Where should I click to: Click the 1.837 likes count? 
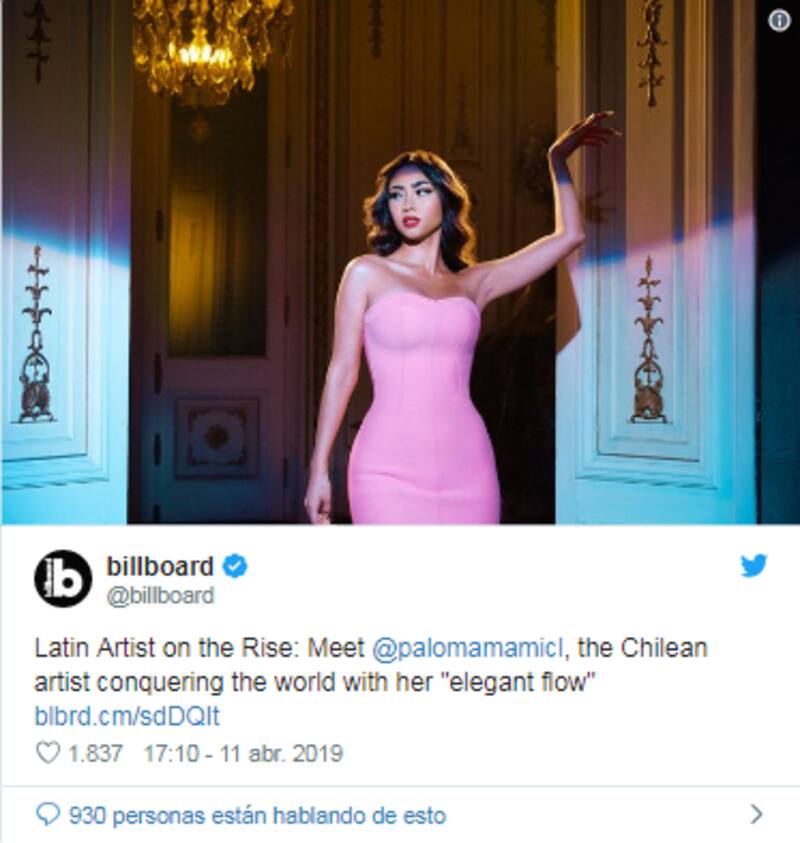96,753
